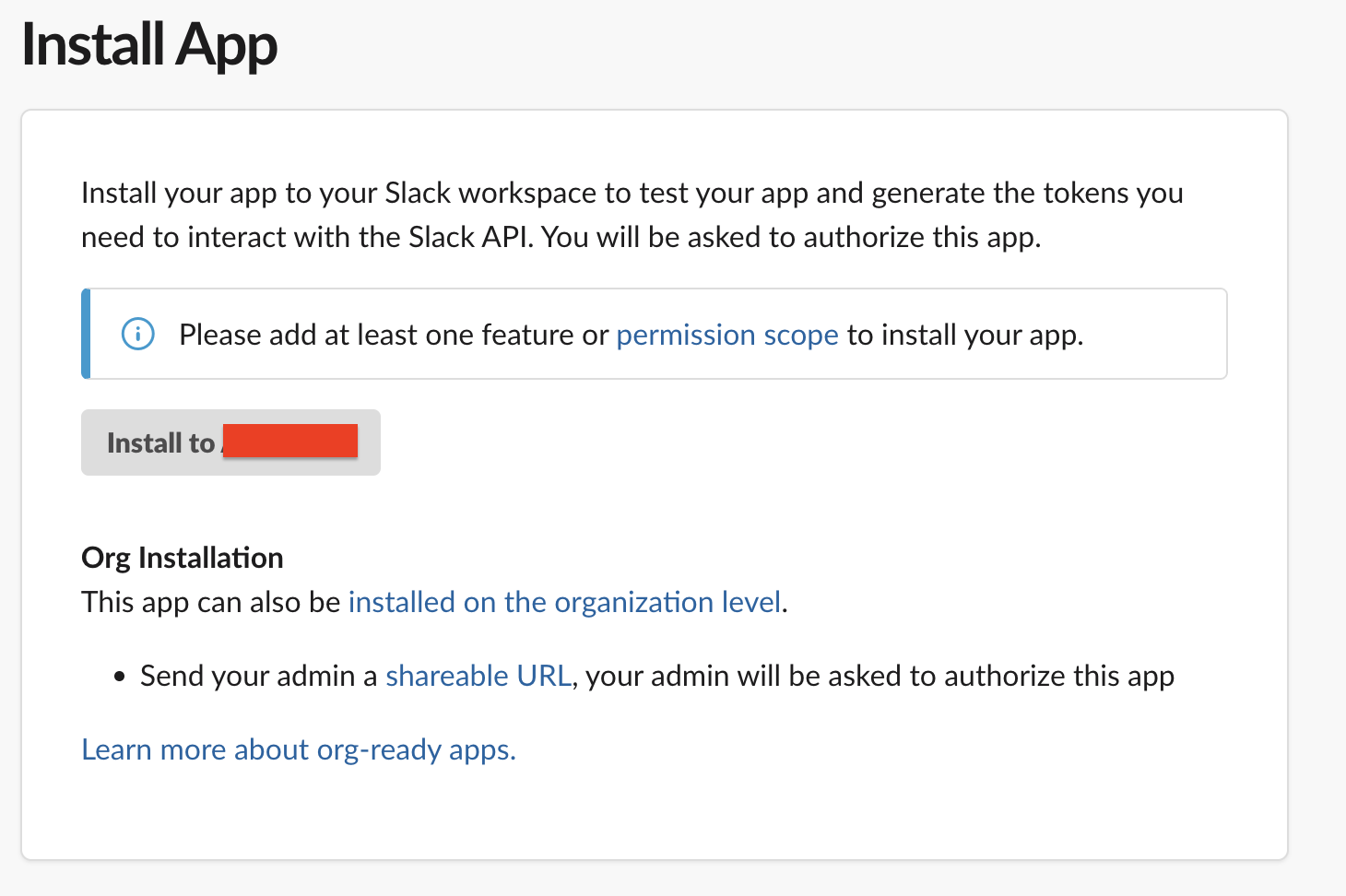The width and height of the screenshot is (1346, 896).
Task: Click the "This app can also be" text
Action: [211, 602]
